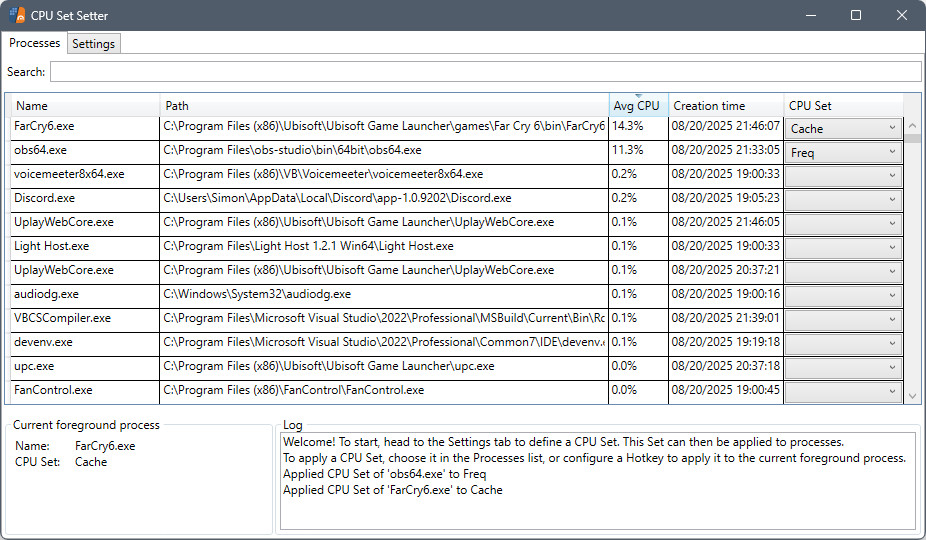Maximize the CPU Set Setter window
Image resolution: width=926 pixels, height=540 pixels.
point(856,15)
